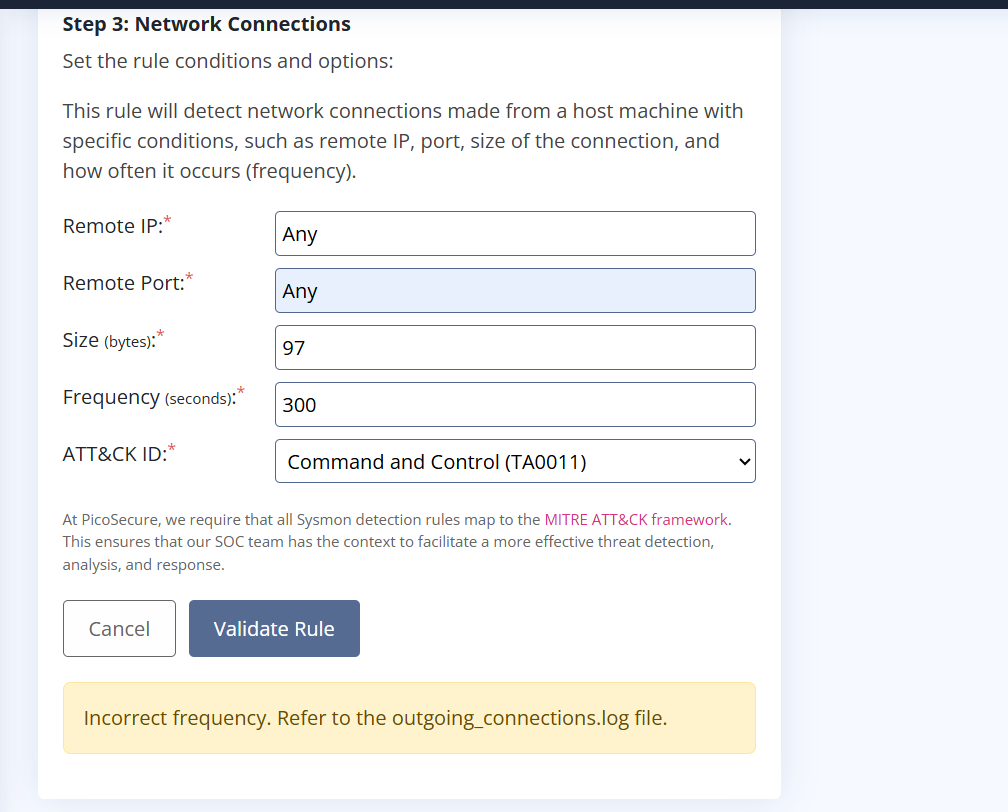Click the "Size (bytes):" label

click(108, 340)
